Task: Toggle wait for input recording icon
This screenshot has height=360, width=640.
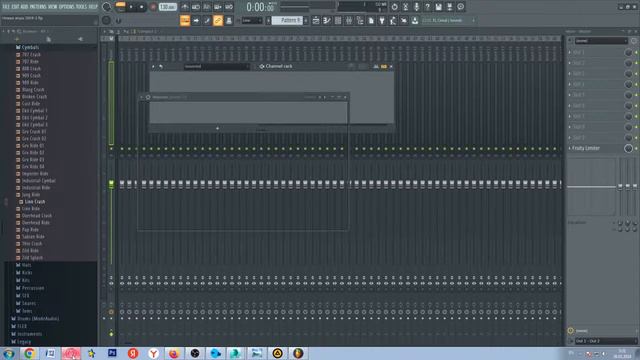Action: click(x=196, y=7)
